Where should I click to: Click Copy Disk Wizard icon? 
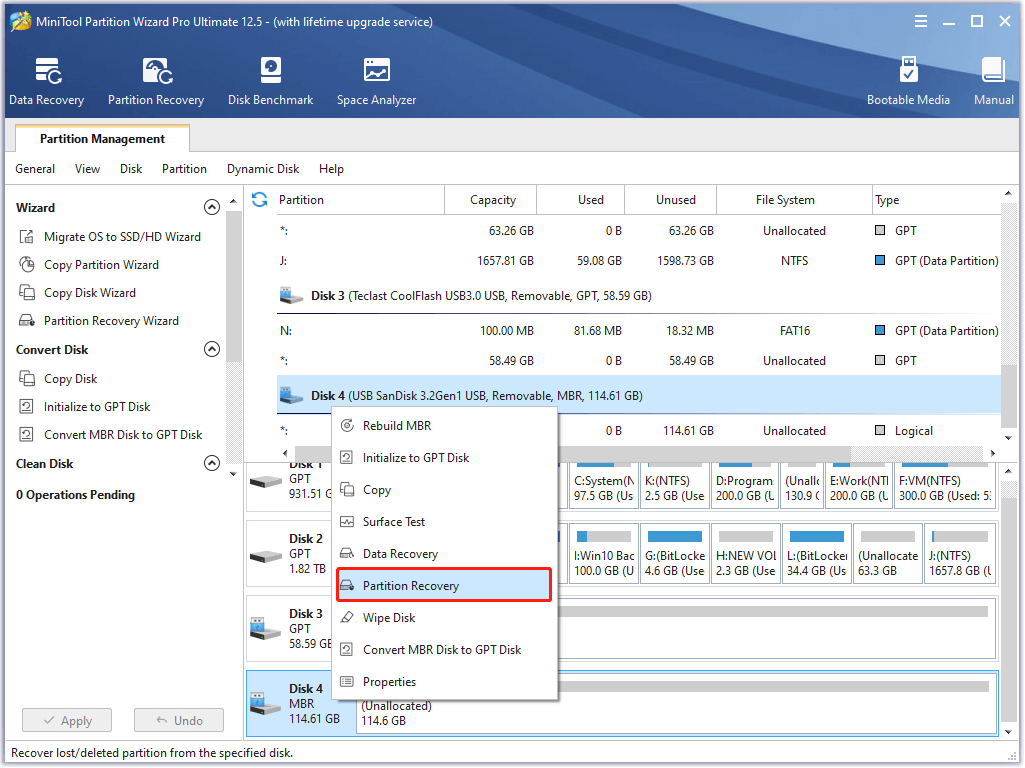point(27,293)
